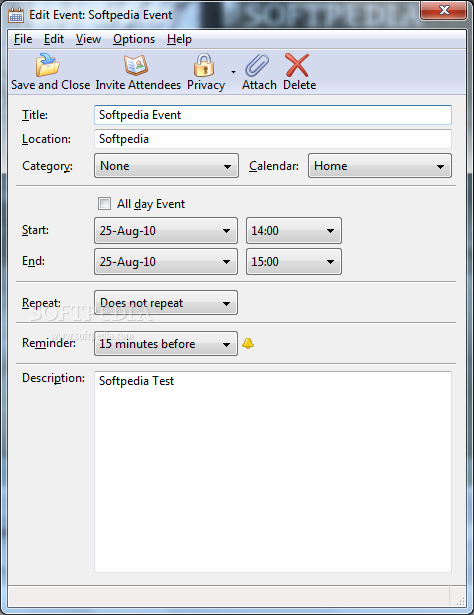
Task: Click the Calendar: label
Action: pyautogui.click(x=274, y=166)
